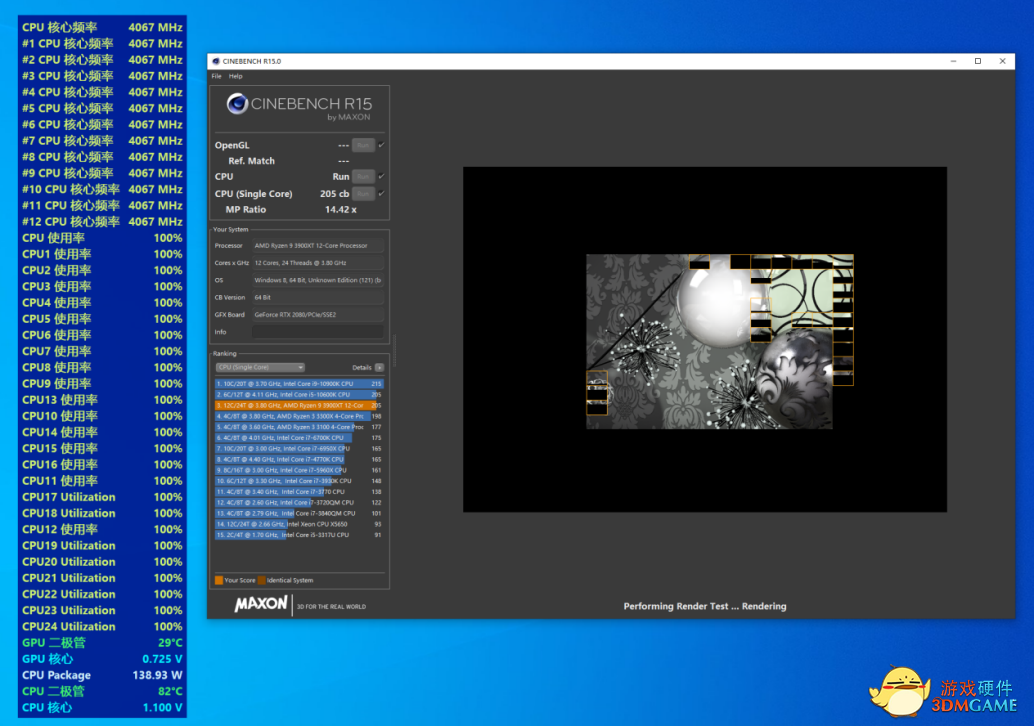Select ranking entry Intel Core i5-10600K
This screenshot has width=1034, height=726.
tap(299, 394)
